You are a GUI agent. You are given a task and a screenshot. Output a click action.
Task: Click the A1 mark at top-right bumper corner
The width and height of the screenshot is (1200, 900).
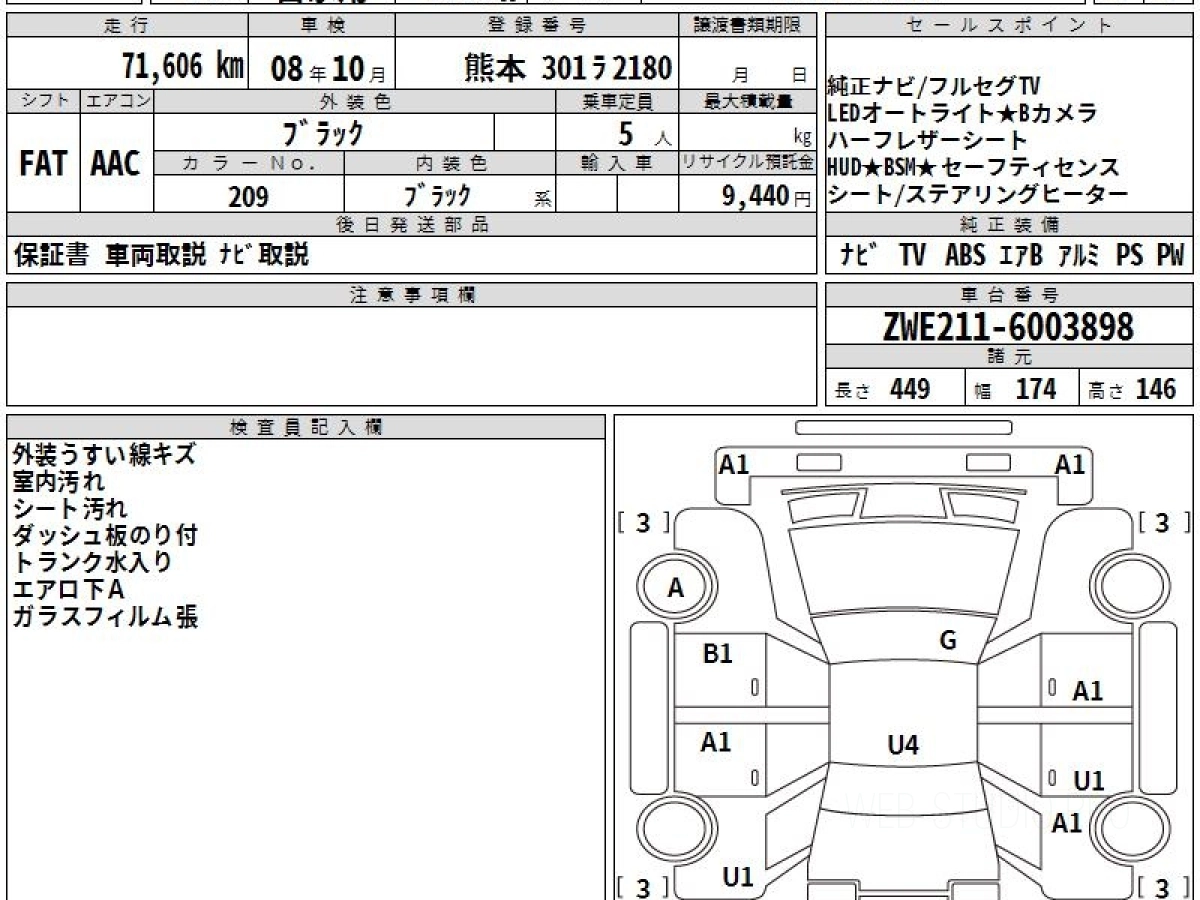(1069, 465)
